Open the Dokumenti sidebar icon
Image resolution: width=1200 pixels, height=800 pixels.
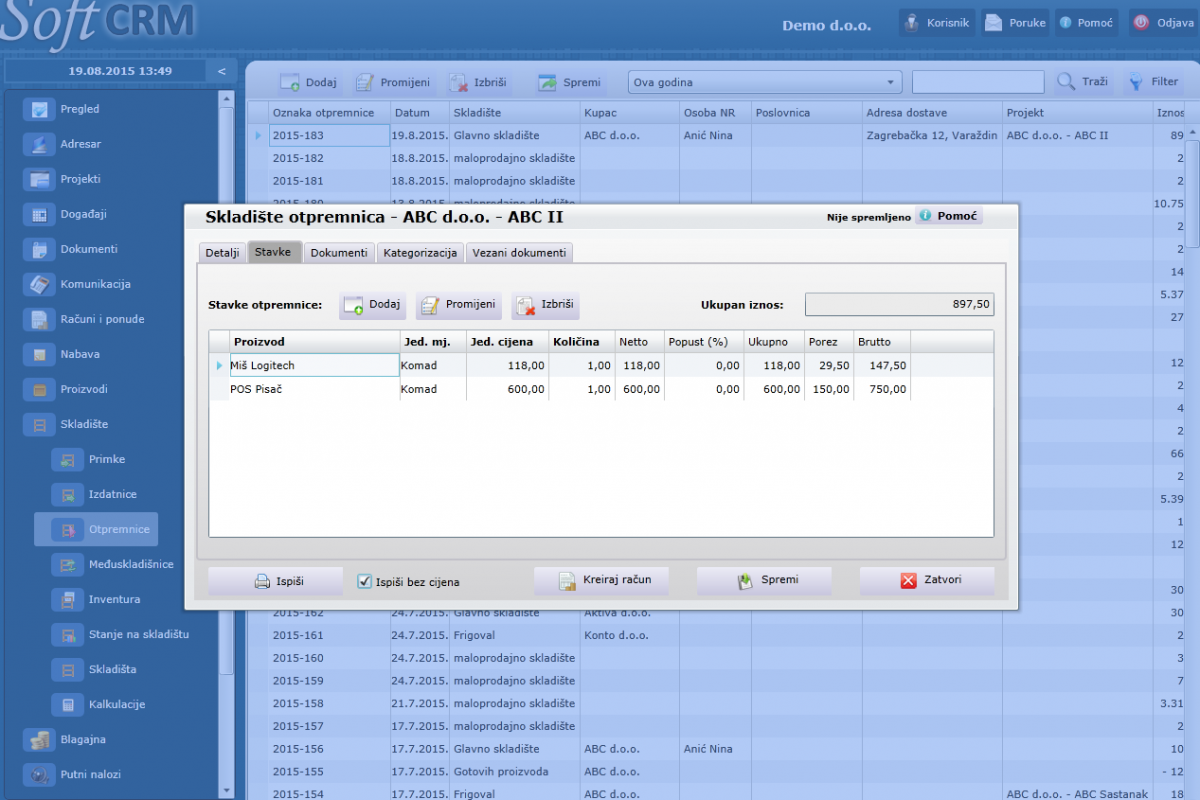point(39,249)
